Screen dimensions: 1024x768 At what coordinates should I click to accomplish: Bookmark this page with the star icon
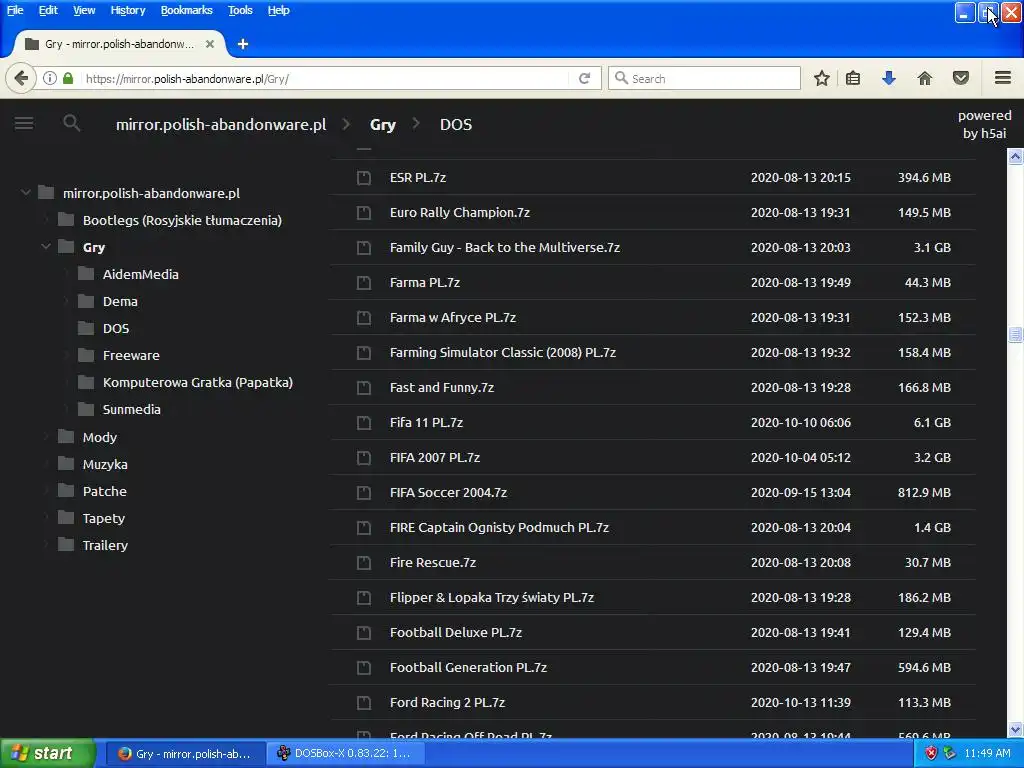822,78
